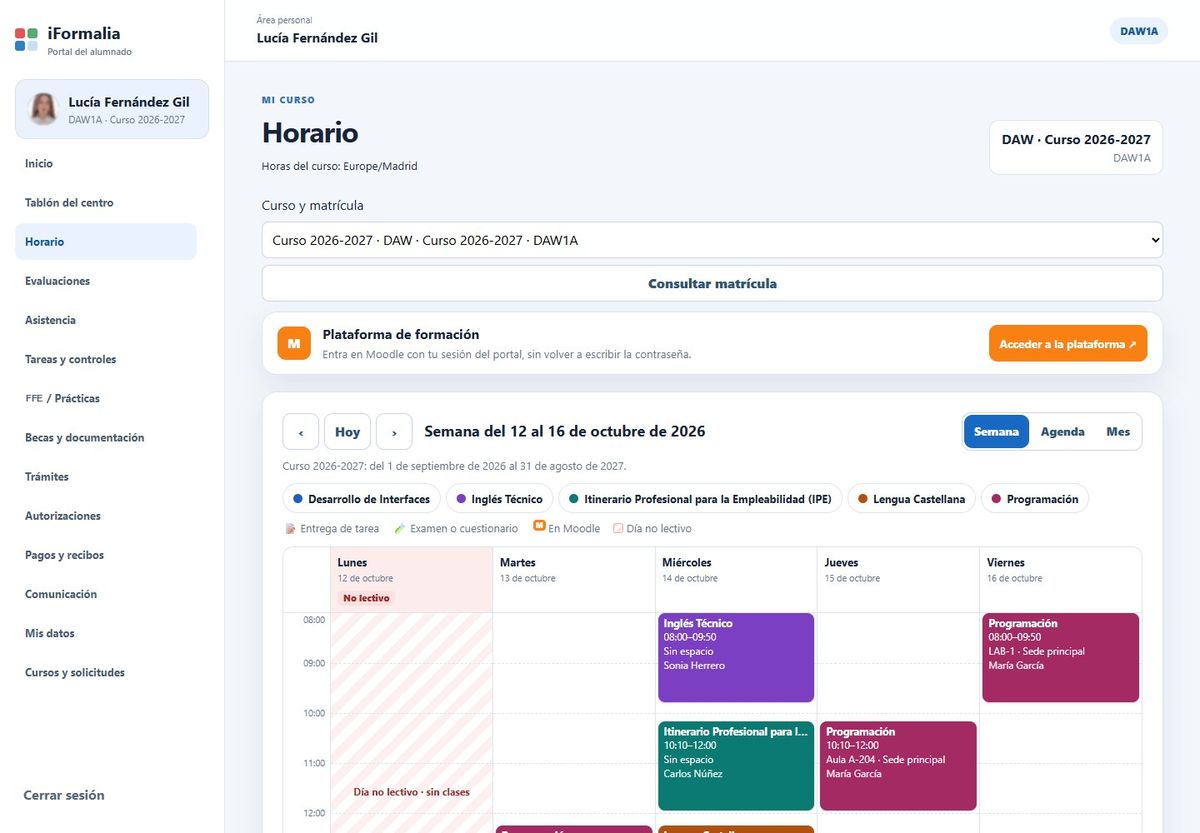Toggle the Programación filter chip
This screenshot has width=1200, height=833.
tap(1034, 499)
